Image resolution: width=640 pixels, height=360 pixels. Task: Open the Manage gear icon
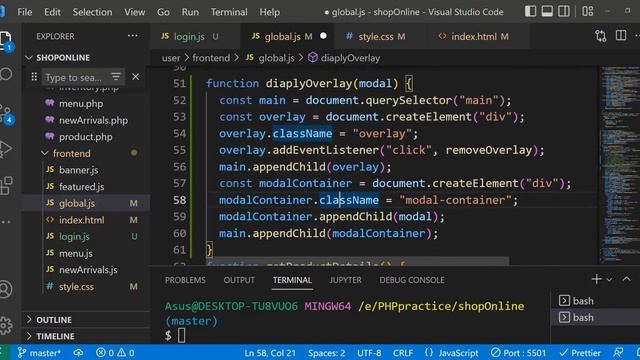pyautogui.click(x=6, y=325)
